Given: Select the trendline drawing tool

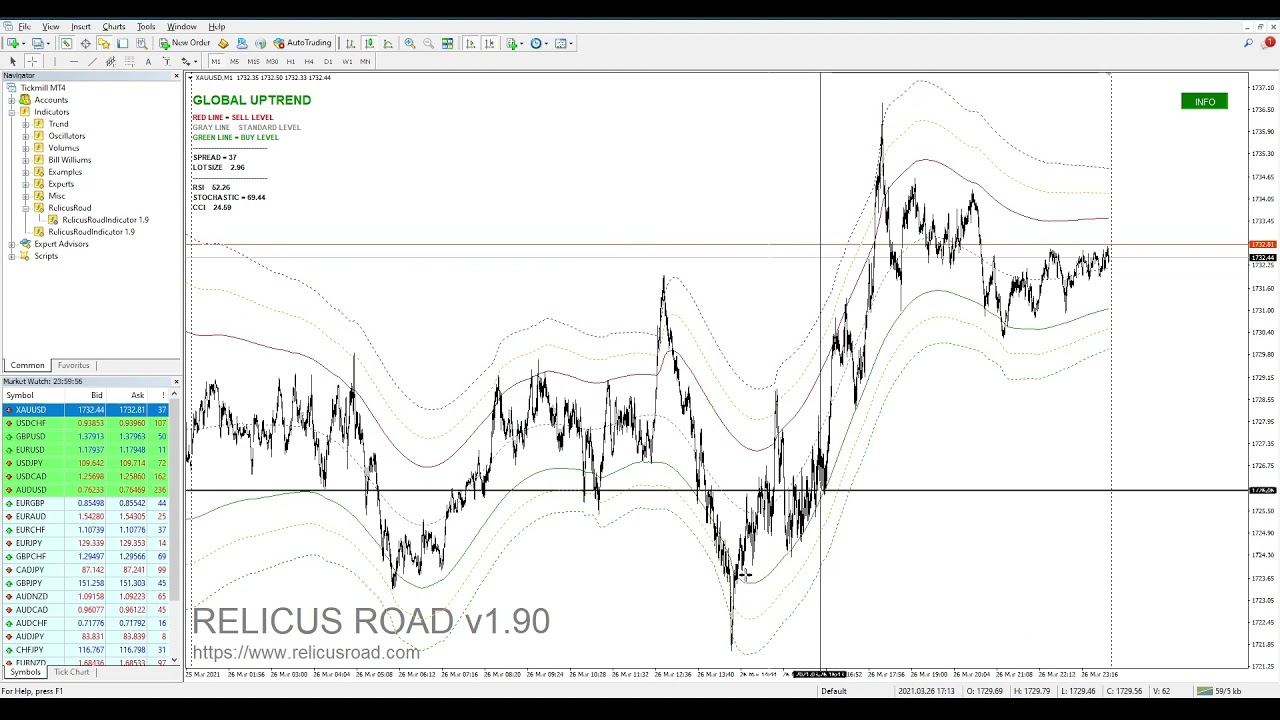Looking at the screenshot, I should click(x=92, y=62).
